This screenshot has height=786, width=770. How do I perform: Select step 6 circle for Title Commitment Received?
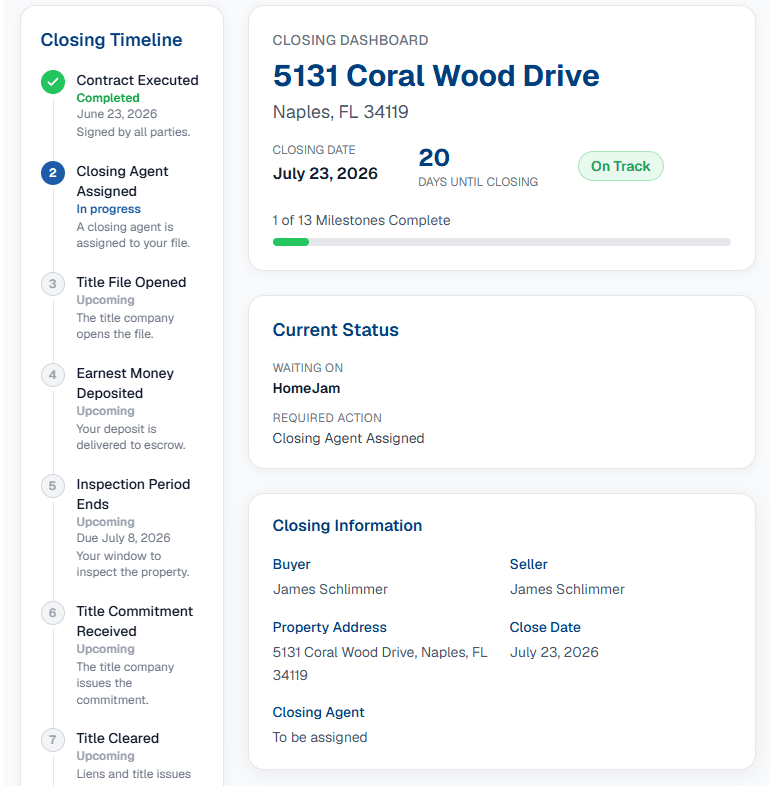point(53,613)
